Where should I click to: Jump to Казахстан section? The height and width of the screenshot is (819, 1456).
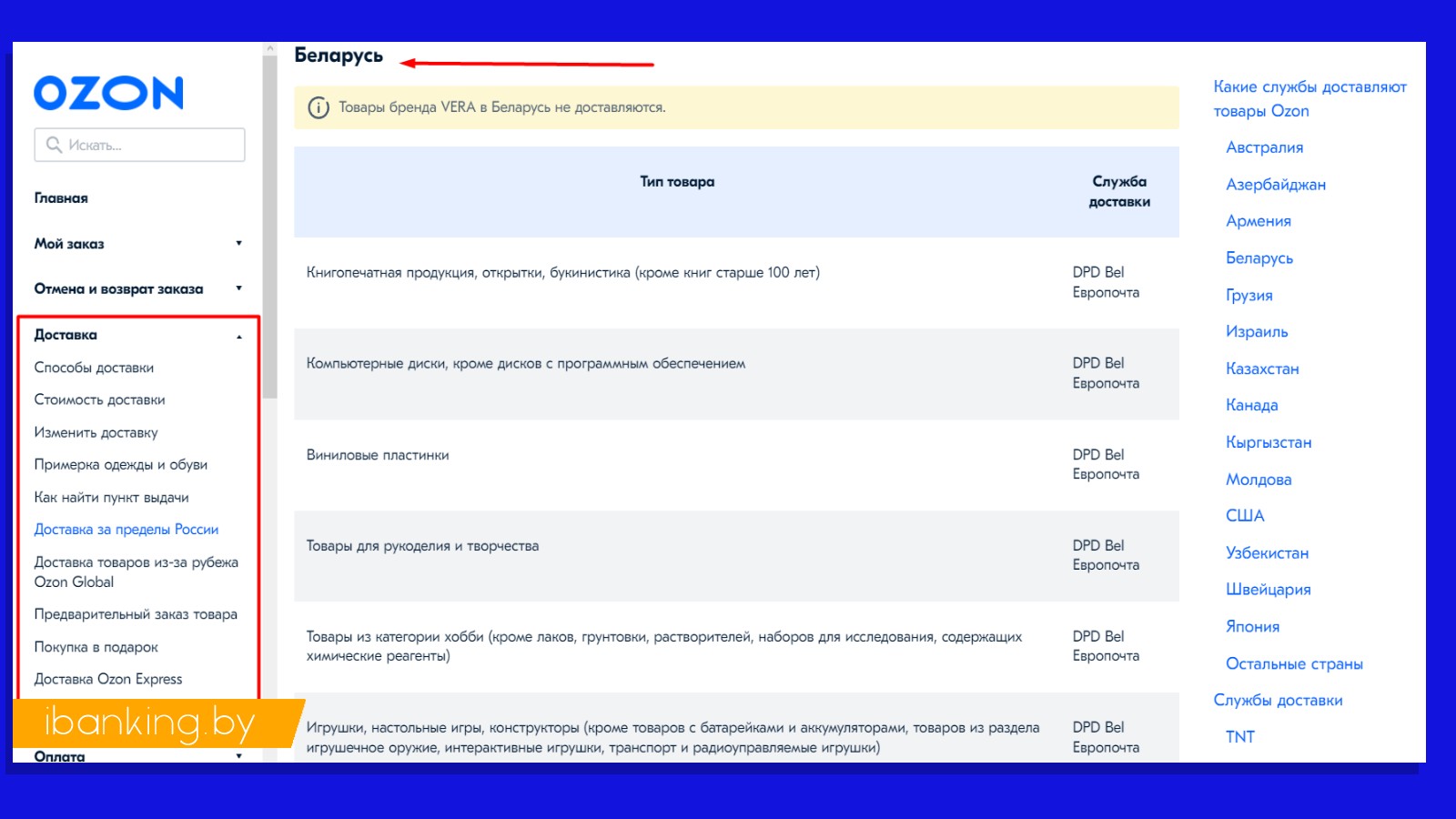[1262, 369]
